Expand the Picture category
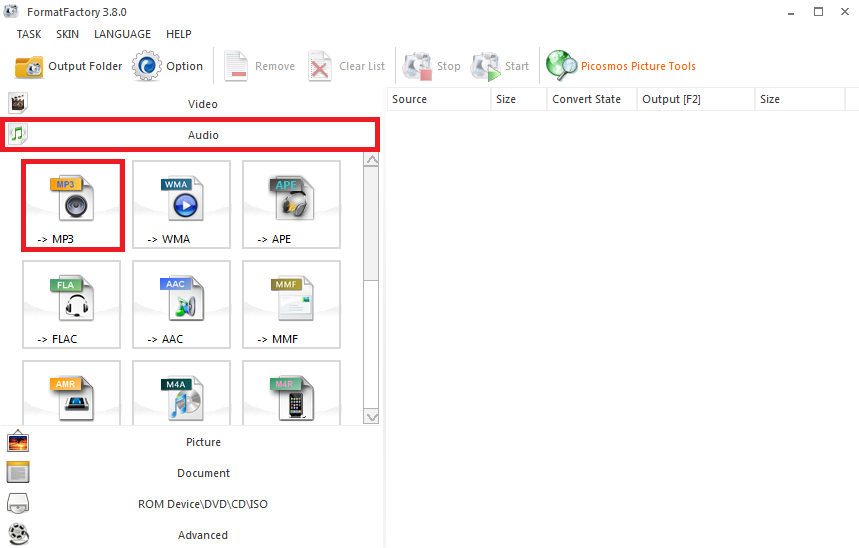Viewport: 859px width, 548px height. pyautogui.click(x=190, y=442)
